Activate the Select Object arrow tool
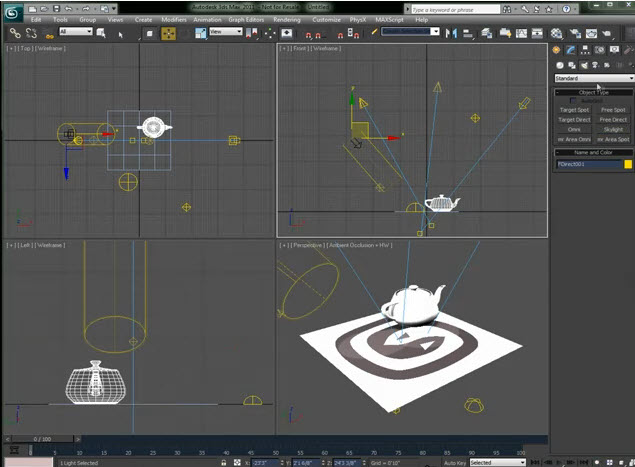The height and width of the screenshot is (467, 635). [120, 34]
